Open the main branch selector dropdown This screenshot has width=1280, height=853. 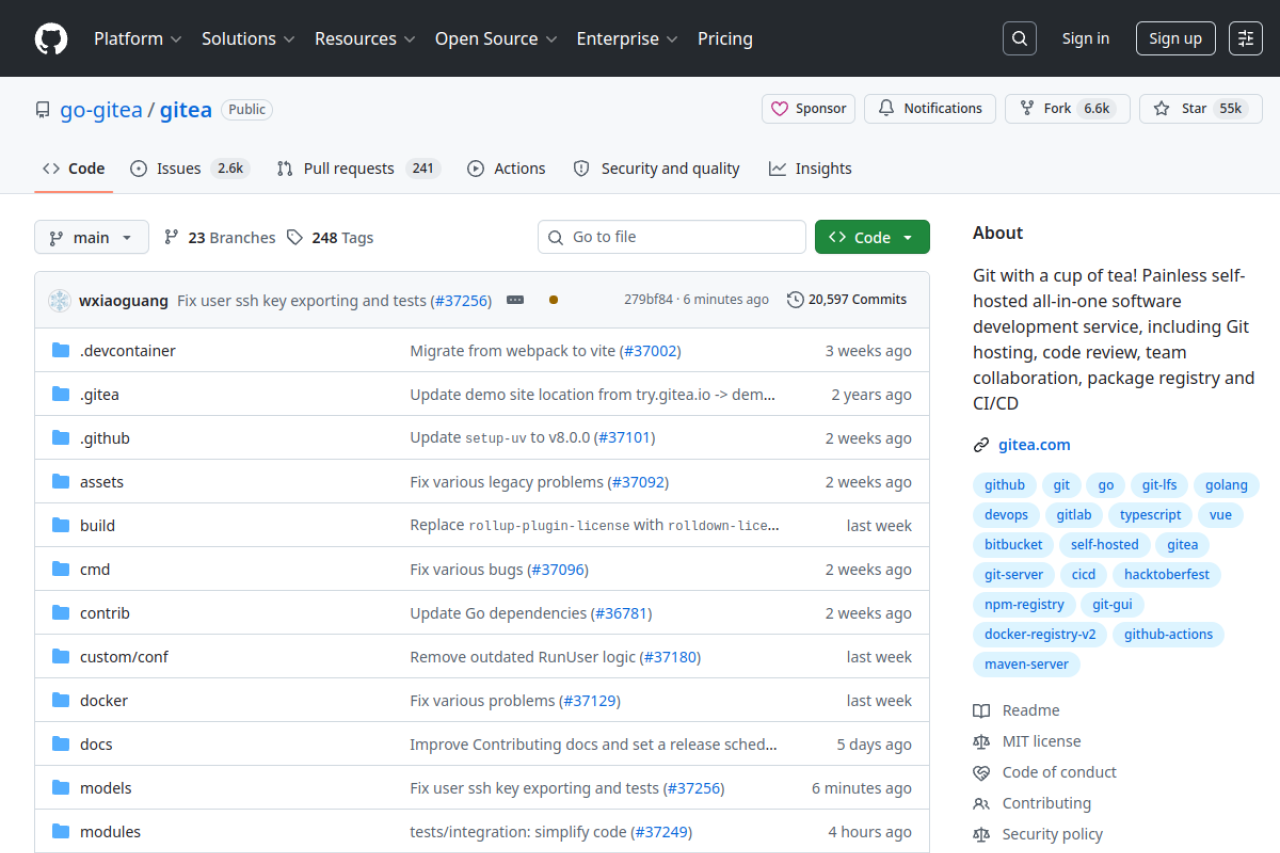point(91,237)
